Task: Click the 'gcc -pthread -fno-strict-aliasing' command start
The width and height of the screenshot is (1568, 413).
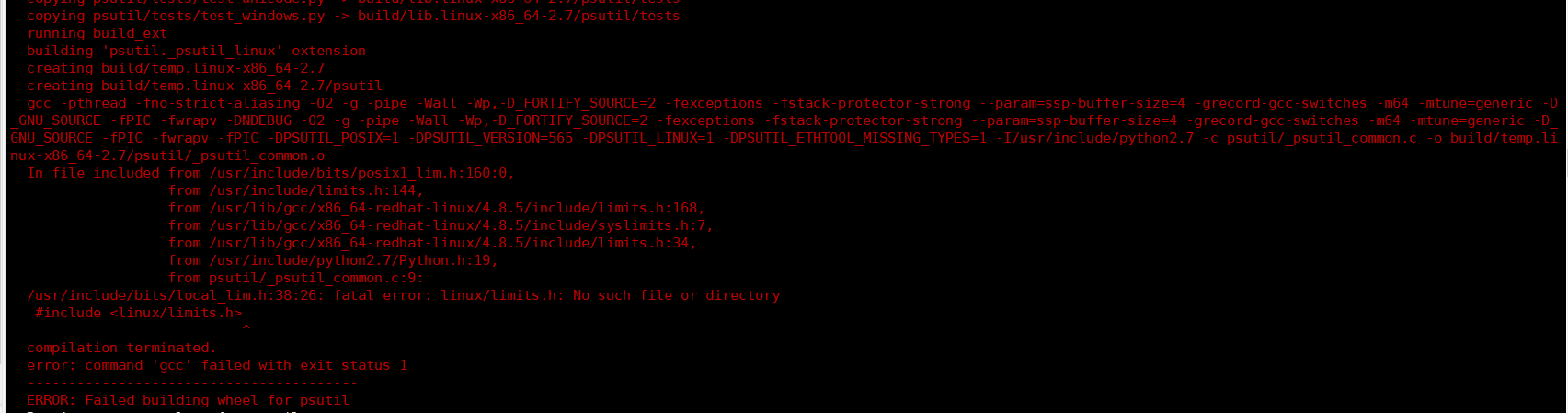Action: (164, 103)
